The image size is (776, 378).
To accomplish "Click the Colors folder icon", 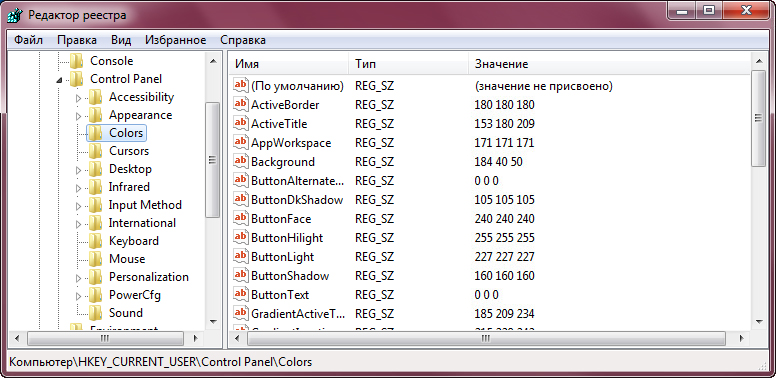I will (x=95, y=133).
